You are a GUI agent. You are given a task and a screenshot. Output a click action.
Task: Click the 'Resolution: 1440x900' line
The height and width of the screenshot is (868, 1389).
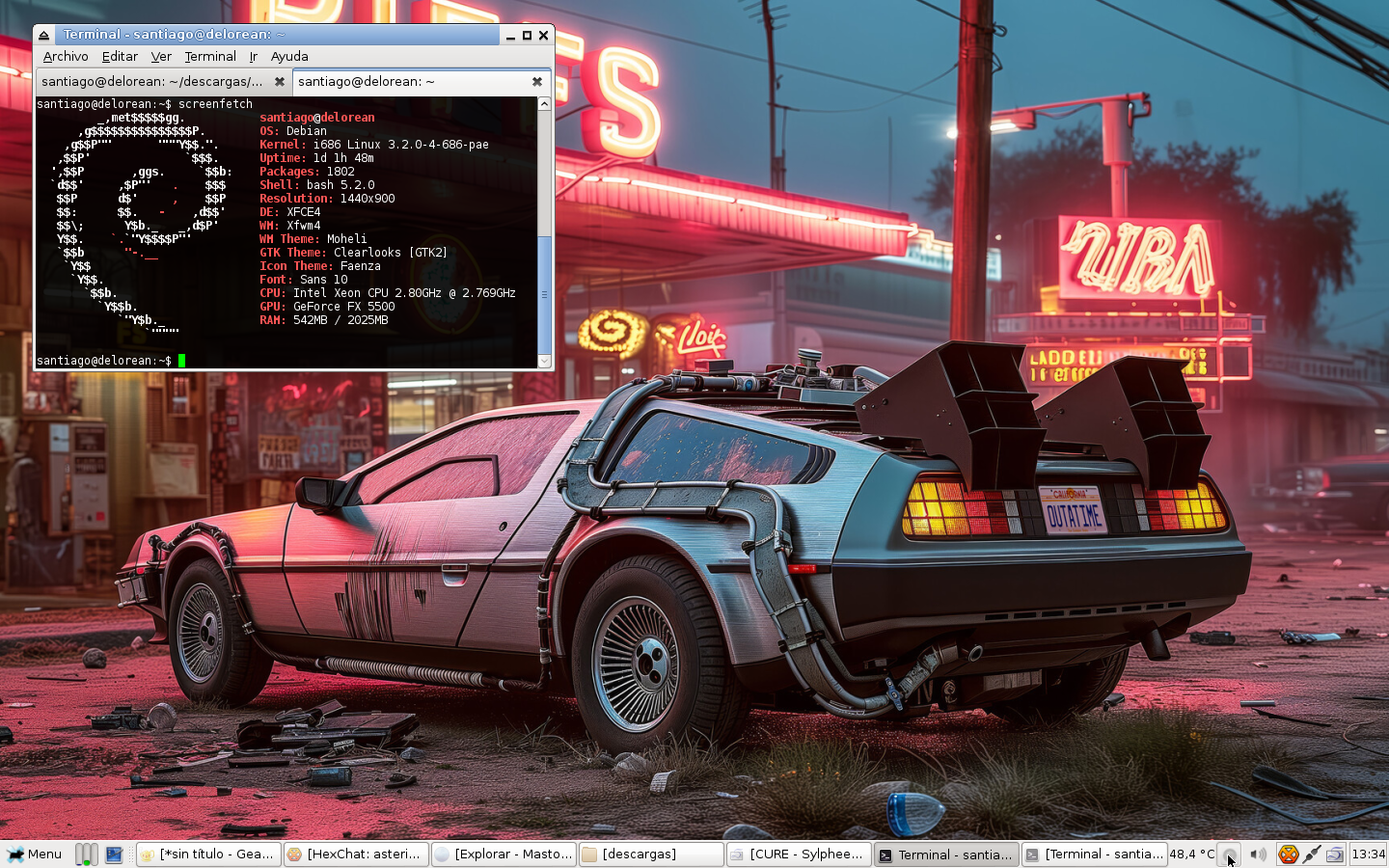(327, 199)
